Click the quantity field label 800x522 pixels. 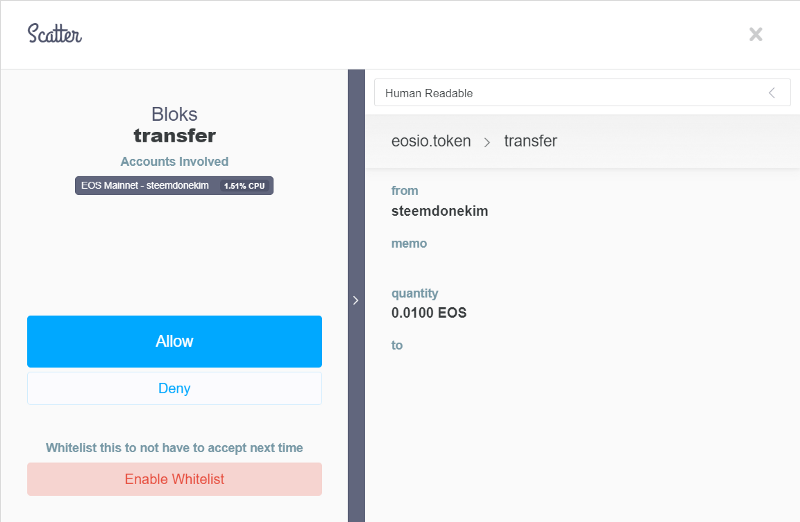coord(415,293)
